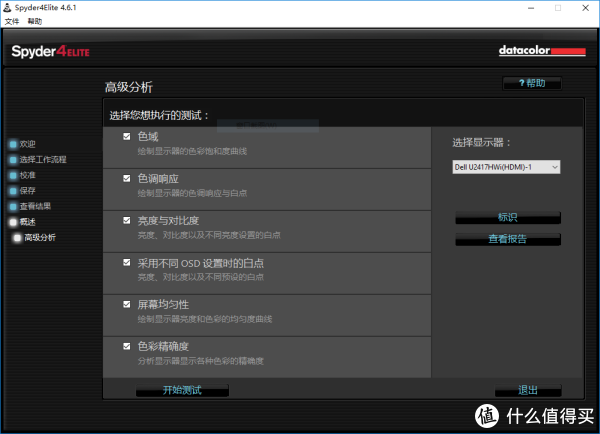Uncheck the 屏幕均匀性 checkbox
600x434 pixels.
pyautogui.click(x=126, y=304)
